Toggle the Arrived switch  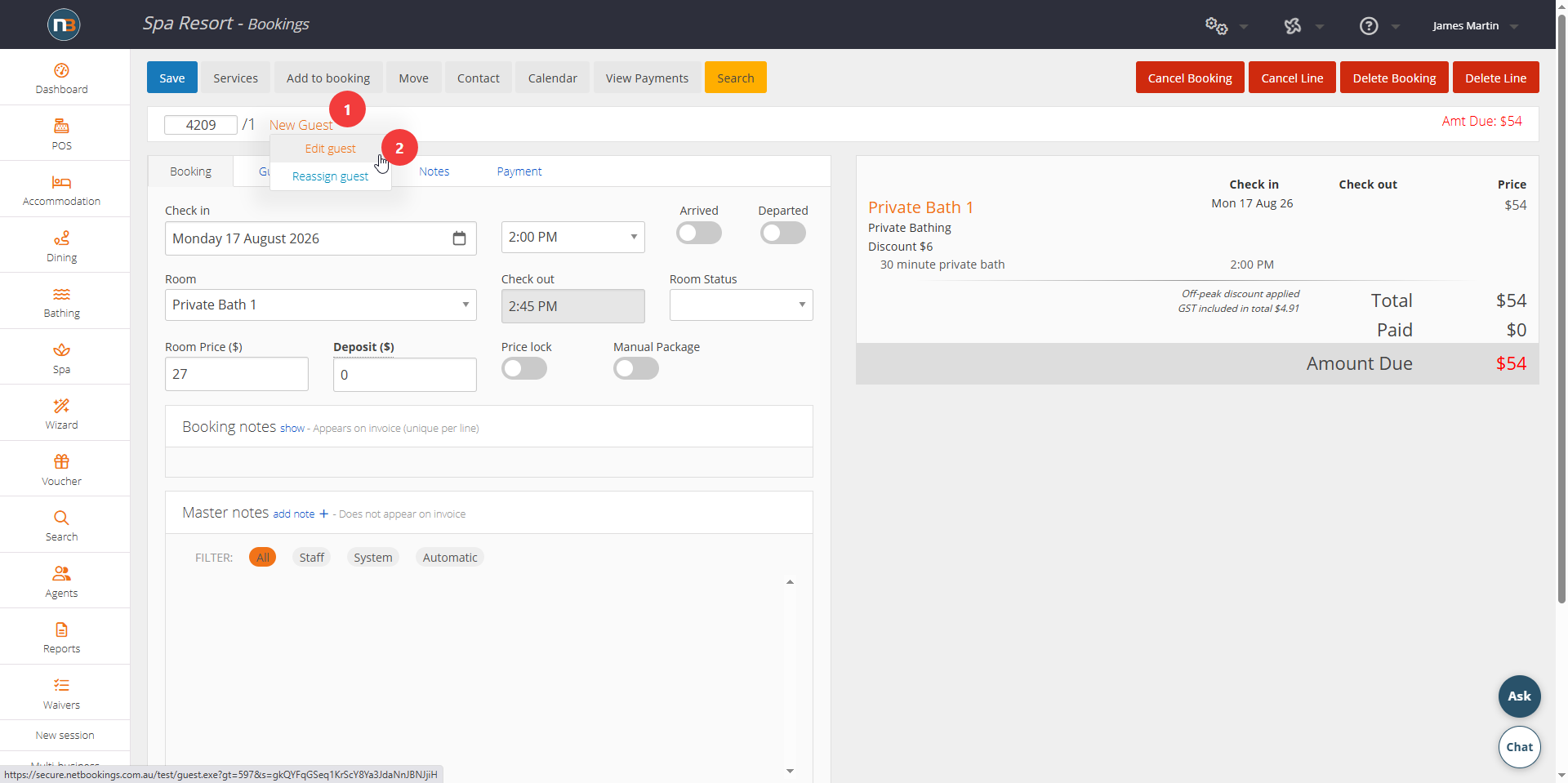point(699,234)
